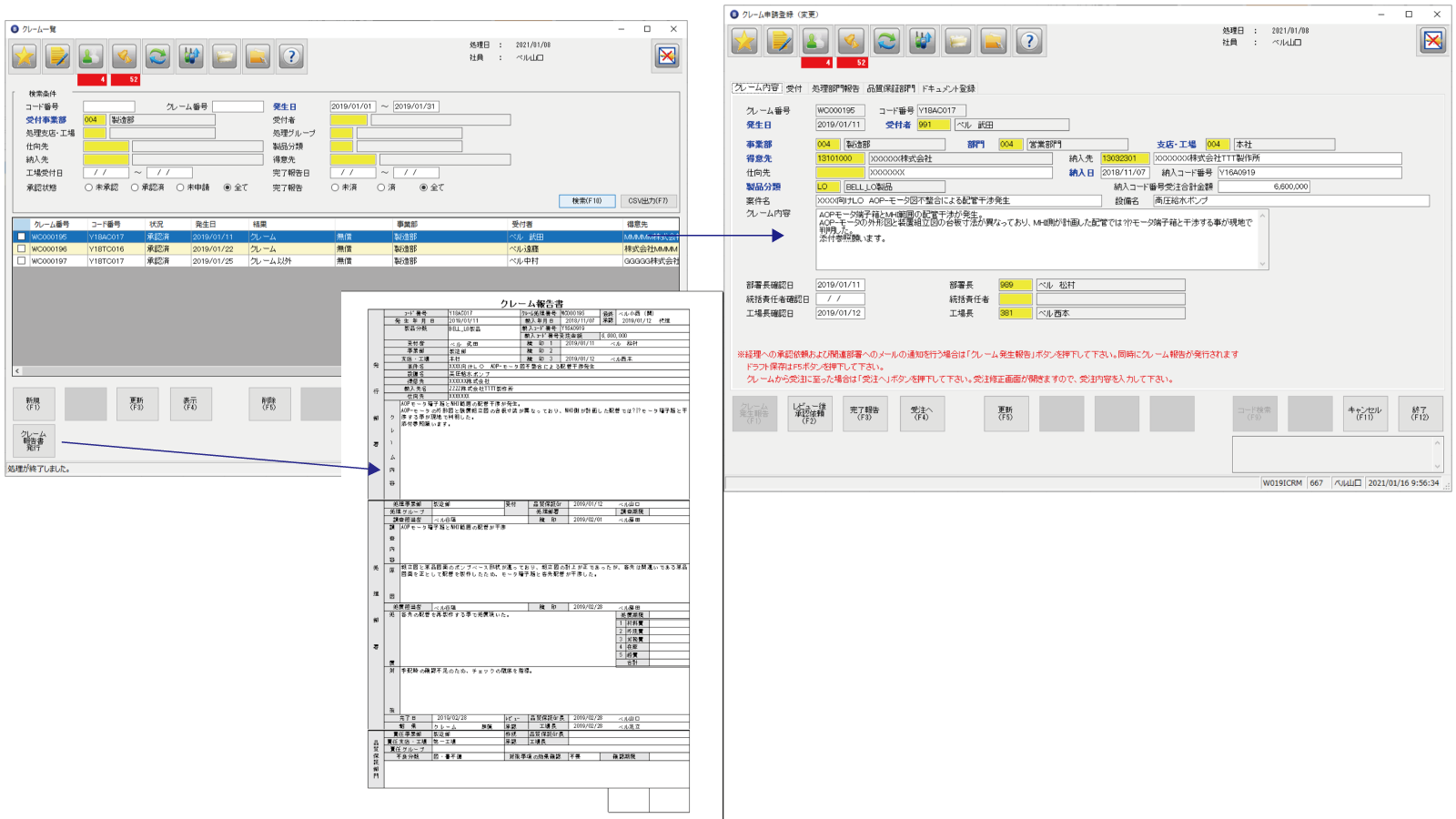Check the checkbox for row WC000197
1456x819 pixels.
pyautogui.click(x=21, y=260)
